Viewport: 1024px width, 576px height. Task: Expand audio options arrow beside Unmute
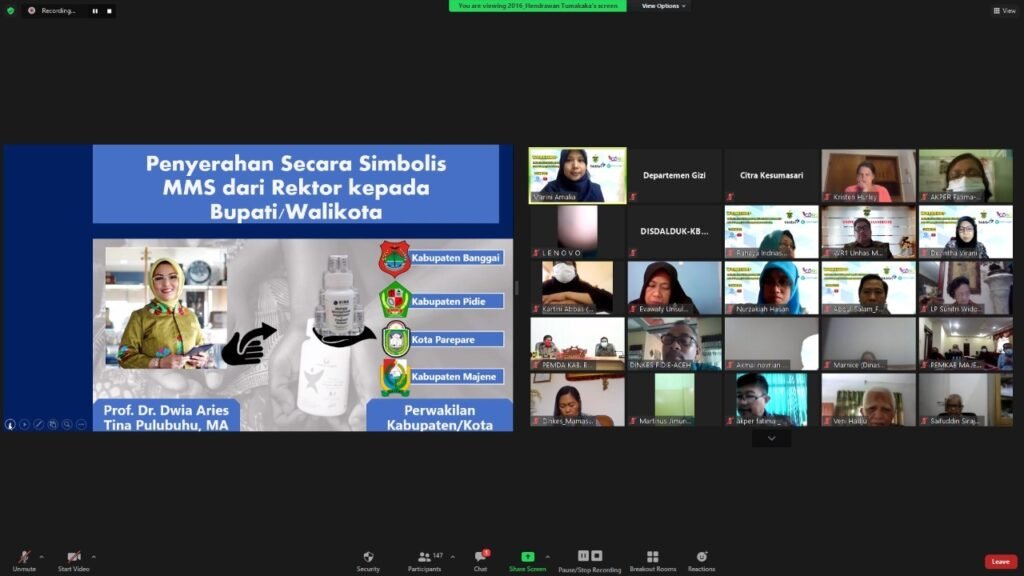coord(42,557)
